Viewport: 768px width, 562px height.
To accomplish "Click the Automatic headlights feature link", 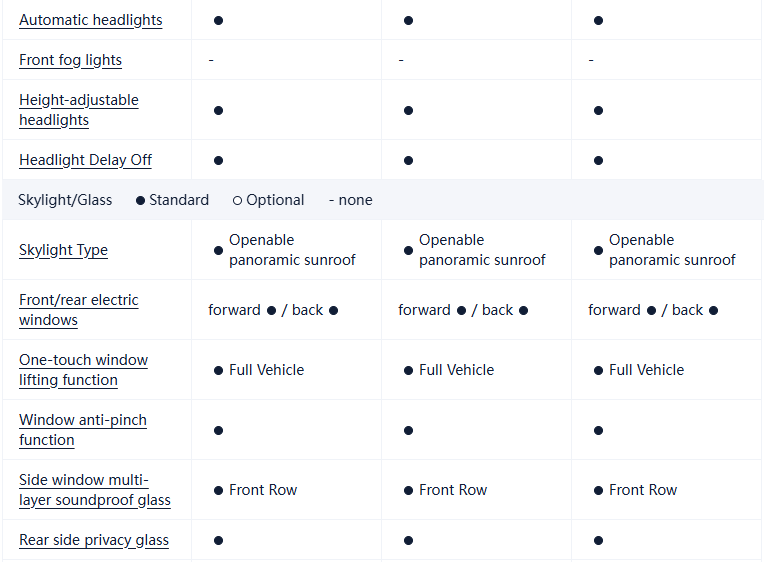I will pyautogui.click(x=90, y=20).
